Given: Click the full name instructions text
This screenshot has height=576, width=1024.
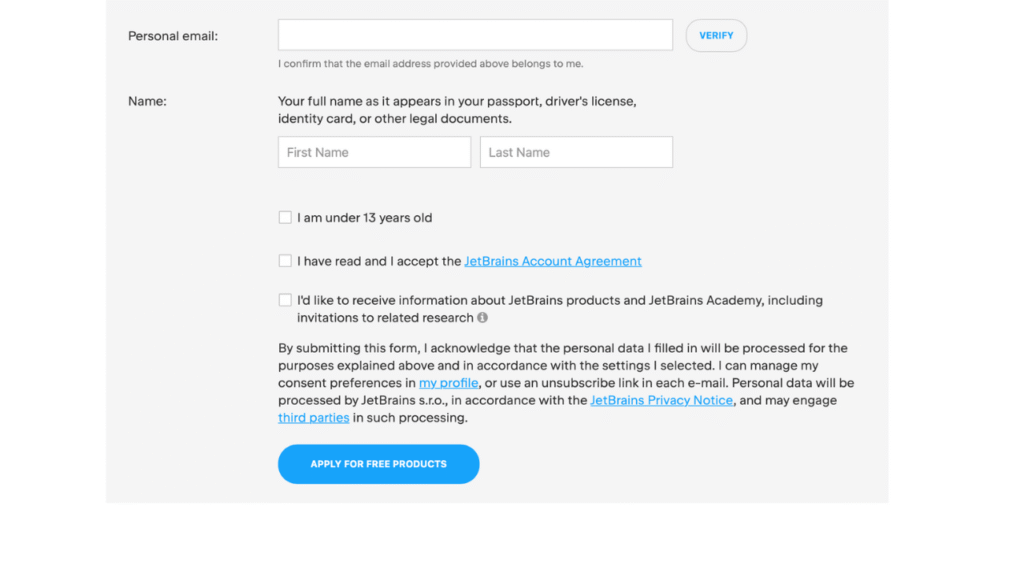Looking at the screenshot, I should tap(457, 110).
